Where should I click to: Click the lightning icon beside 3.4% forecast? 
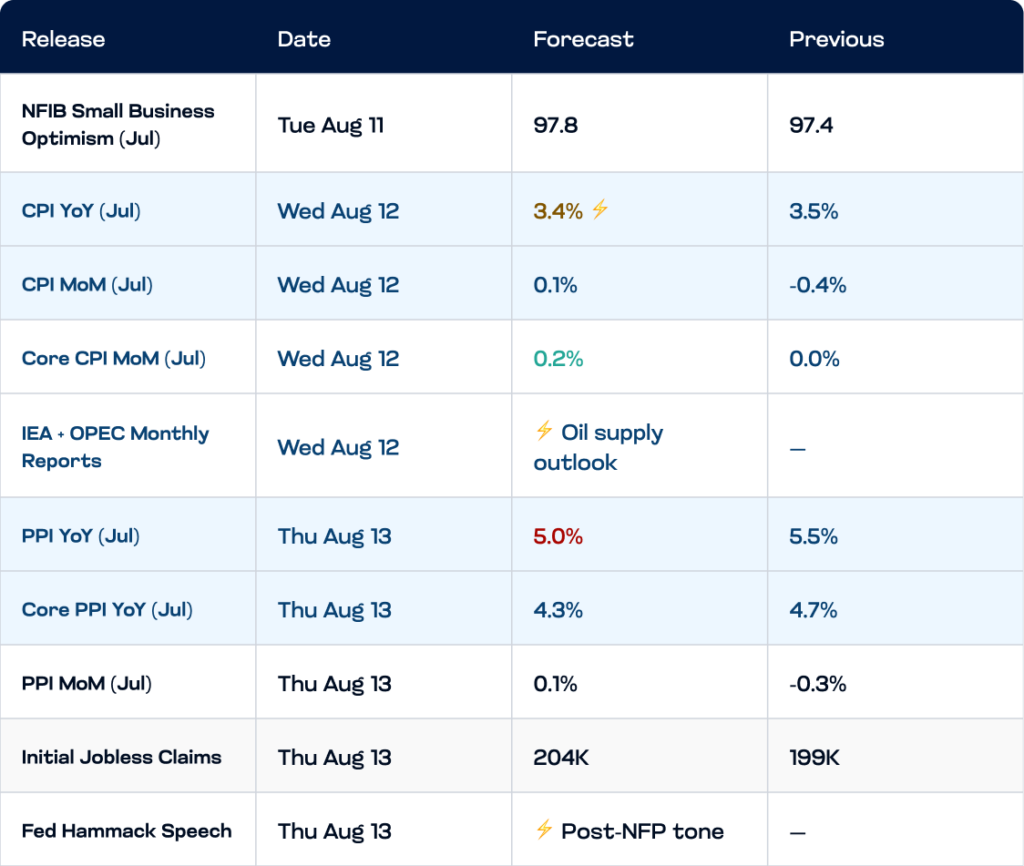tap(600, 209)
